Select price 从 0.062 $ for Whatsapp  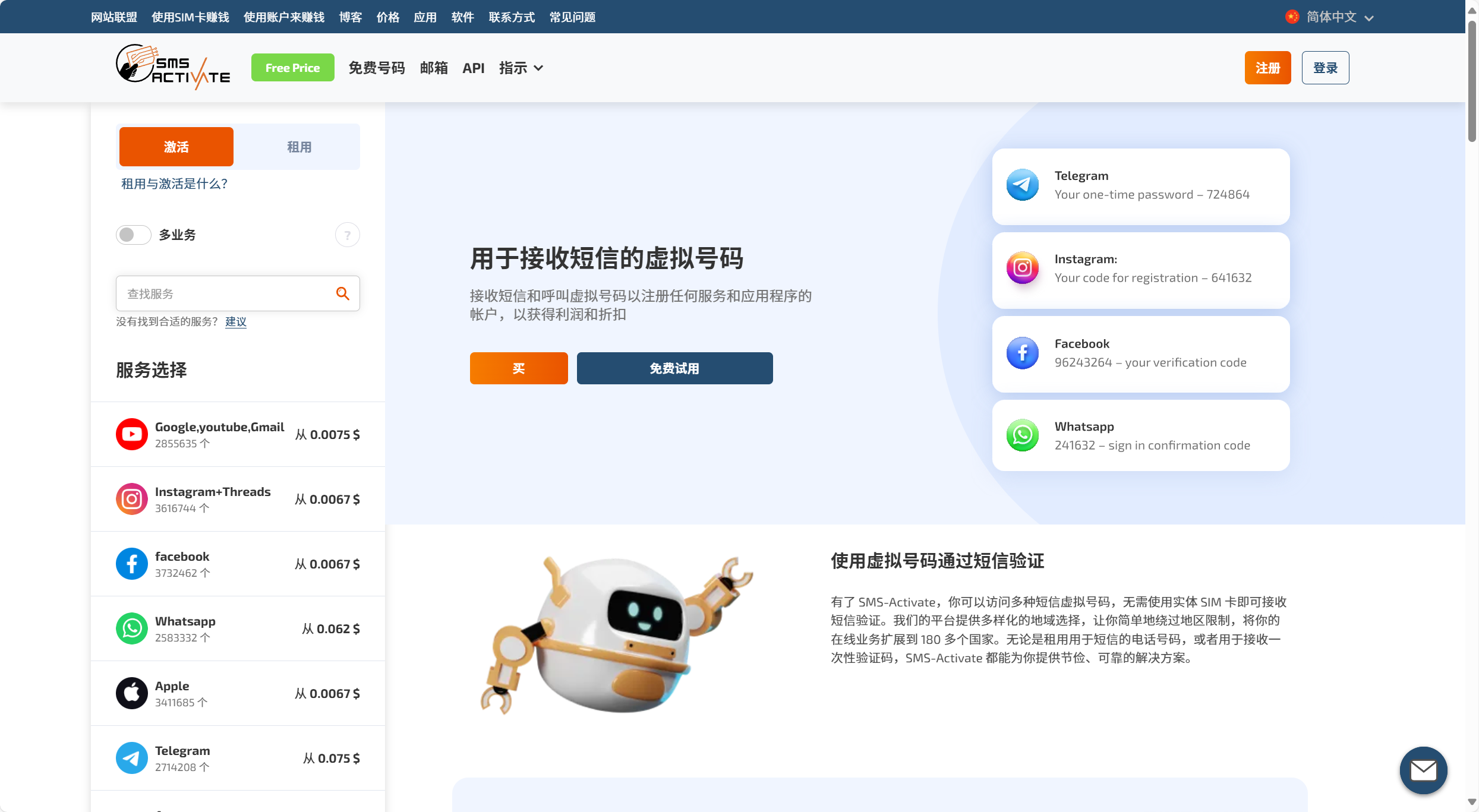330,628
